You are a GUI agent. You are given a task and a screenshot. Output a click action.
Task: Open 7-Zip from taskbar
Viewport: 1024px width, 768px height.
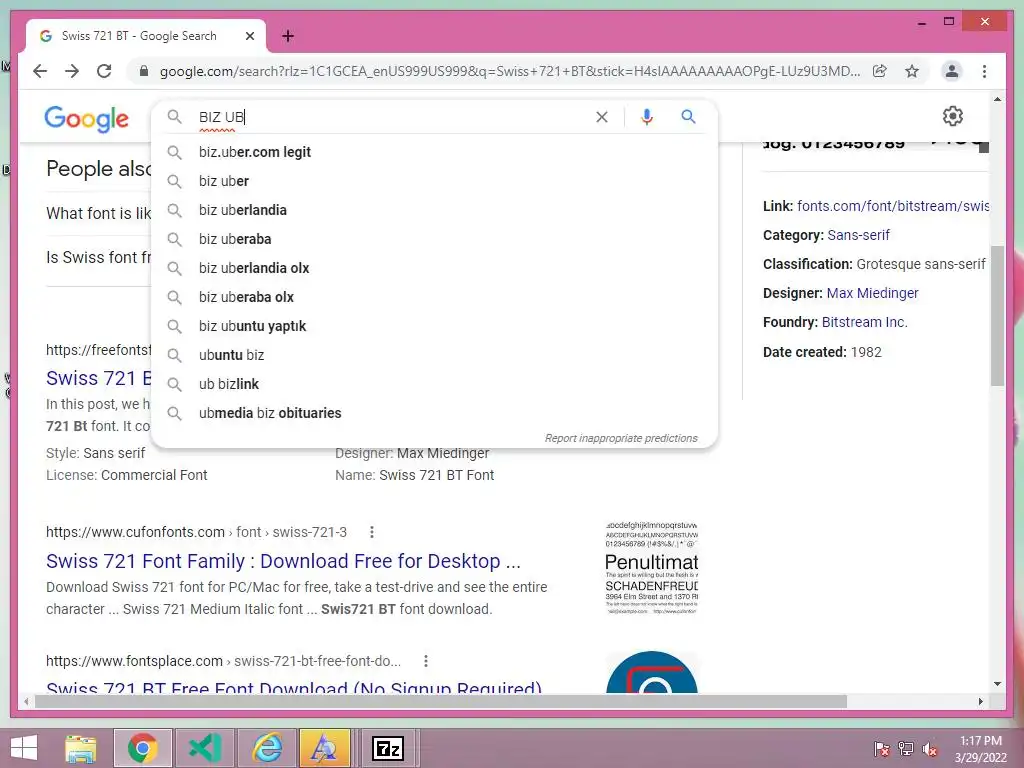pos(388,748)
